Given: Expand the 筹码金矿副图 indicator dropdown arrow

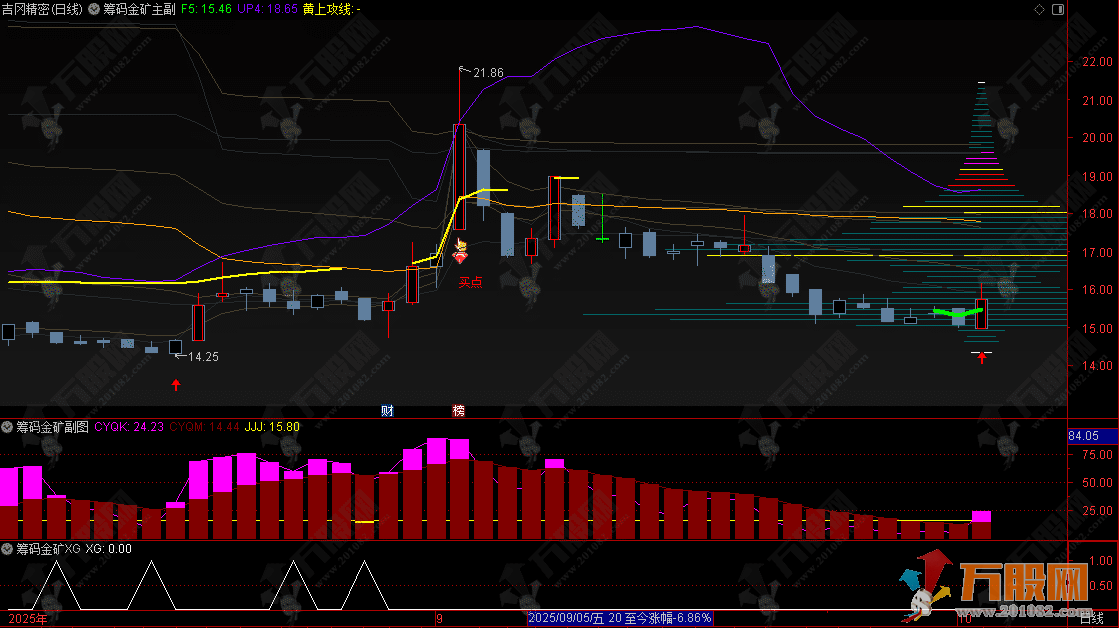Looking at the screenshot, I should pos(8,427).
